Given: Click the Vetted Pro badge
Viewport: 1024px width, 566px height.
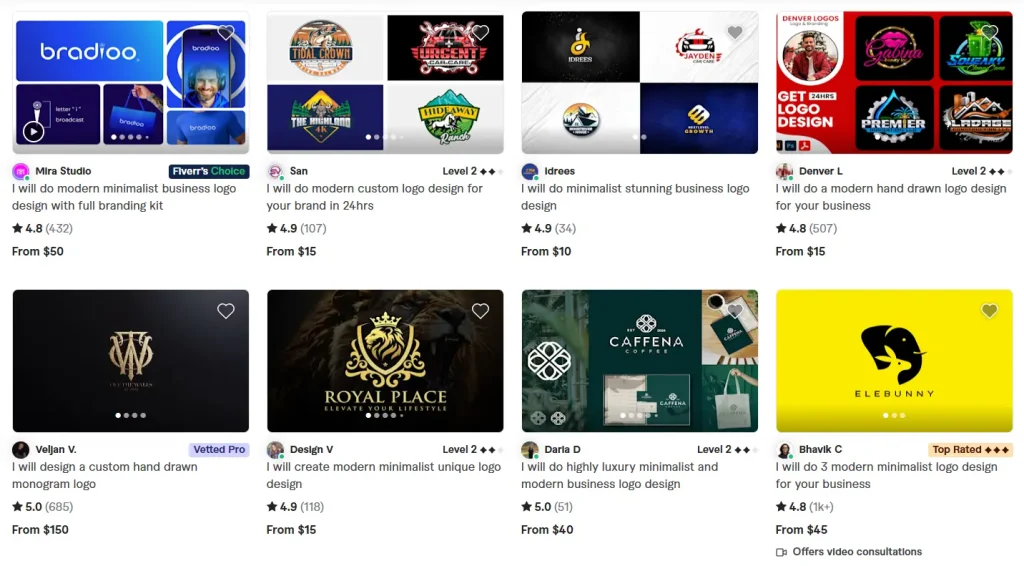Looking at the screenshot, I should click(219, 450).
